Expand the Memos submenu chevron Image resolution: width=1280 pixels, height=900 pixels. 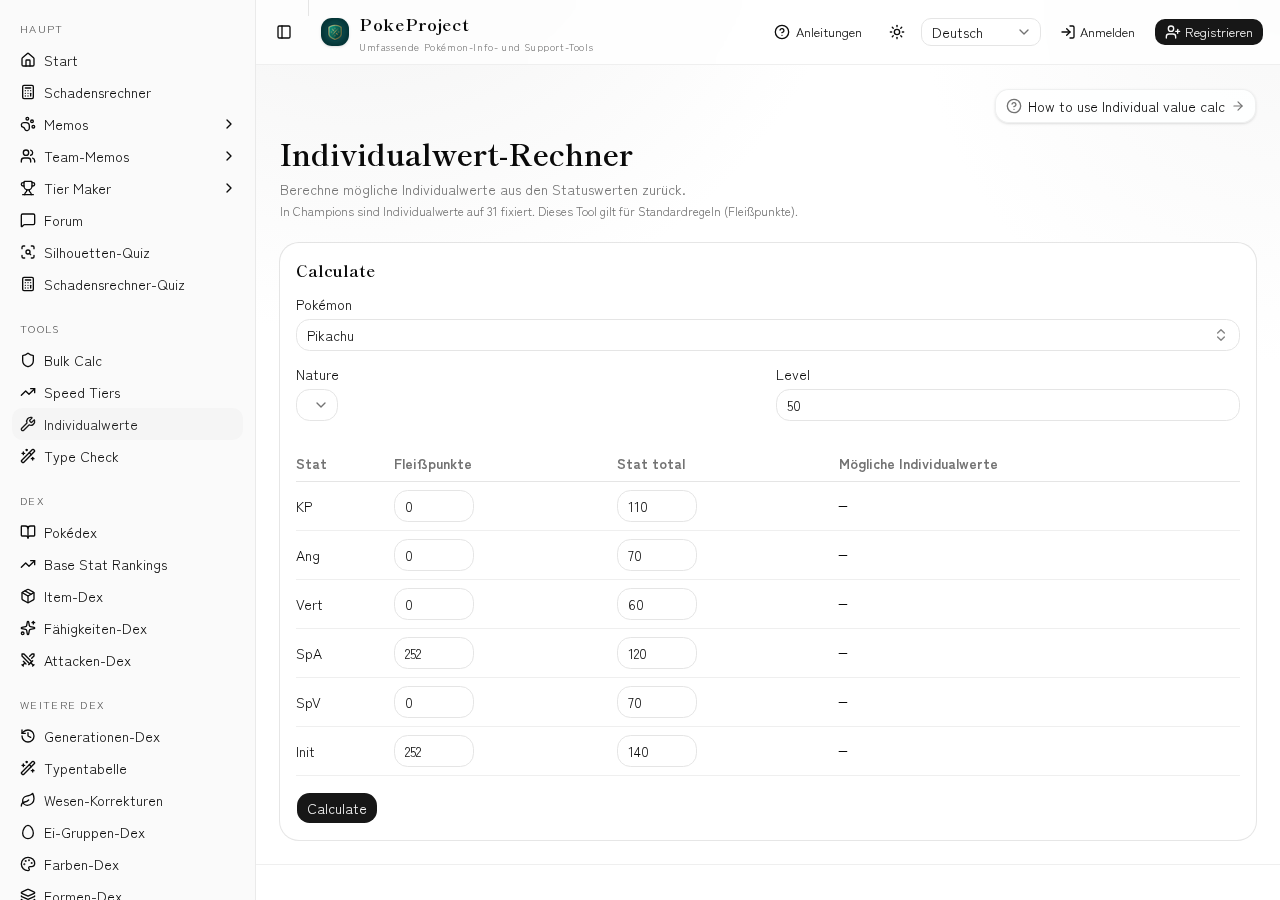(x=229, y=125)
